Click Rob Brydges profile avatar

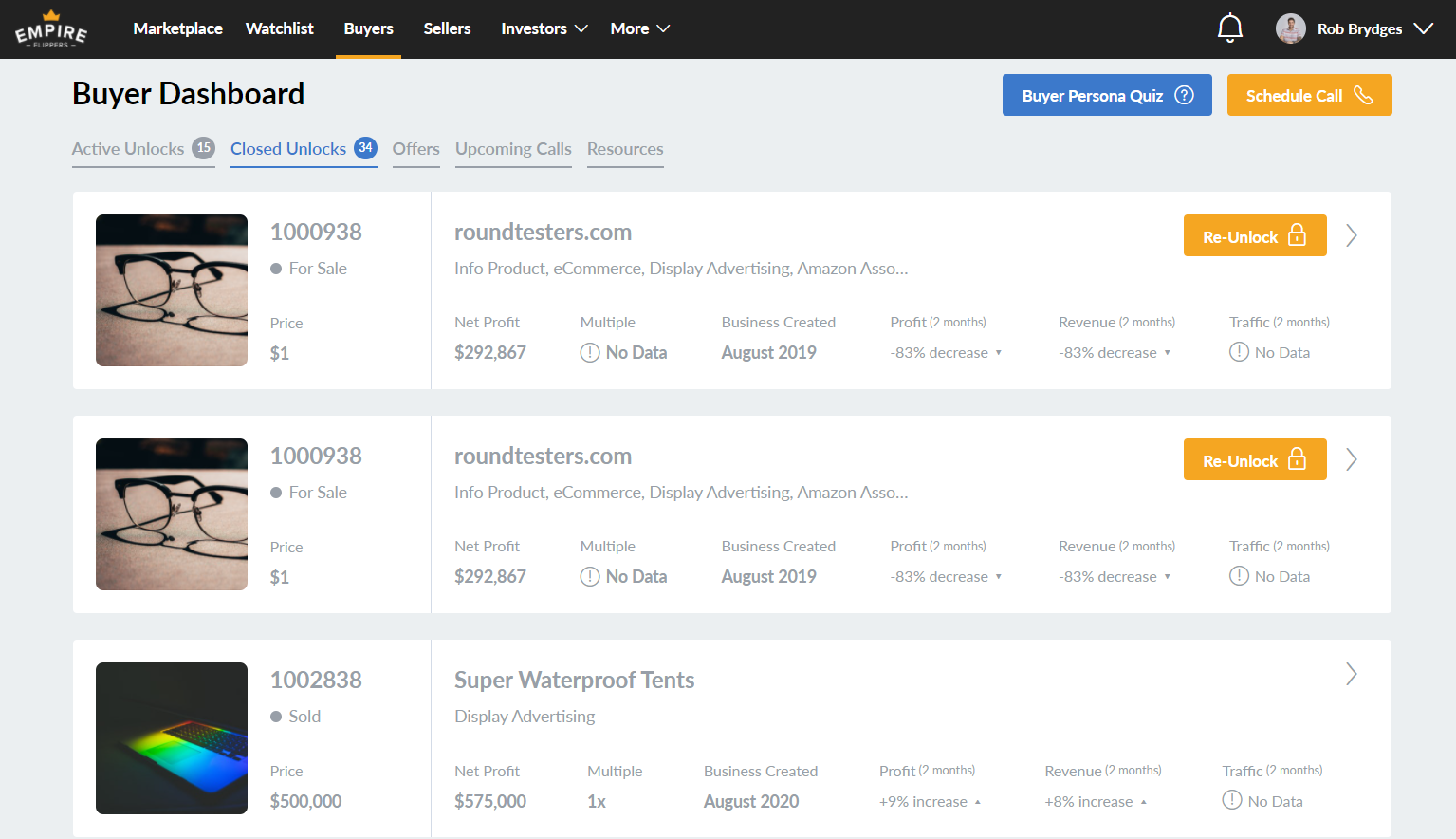pyautogui.click(x=1291, y=28)
